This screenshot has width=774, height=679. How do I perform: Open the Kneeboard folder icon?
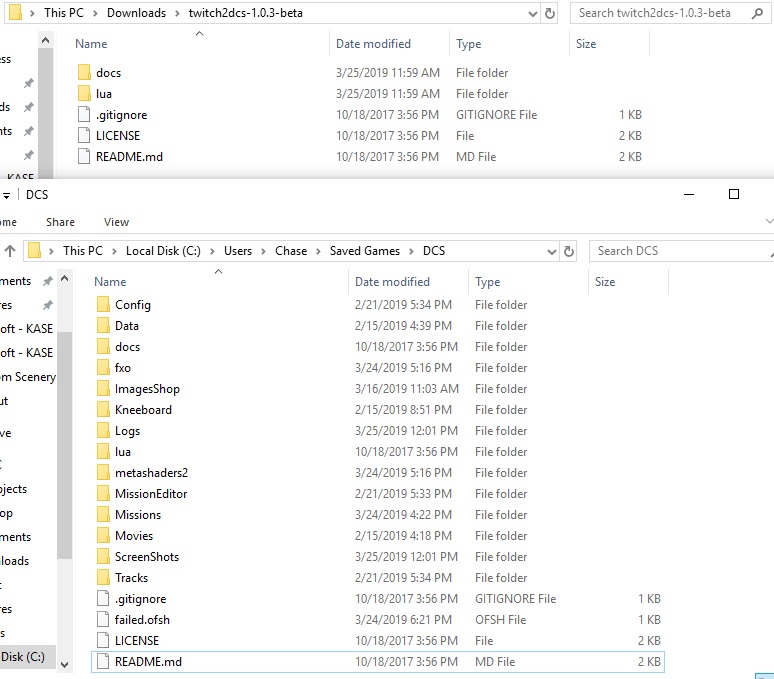[x=103, y=410]
